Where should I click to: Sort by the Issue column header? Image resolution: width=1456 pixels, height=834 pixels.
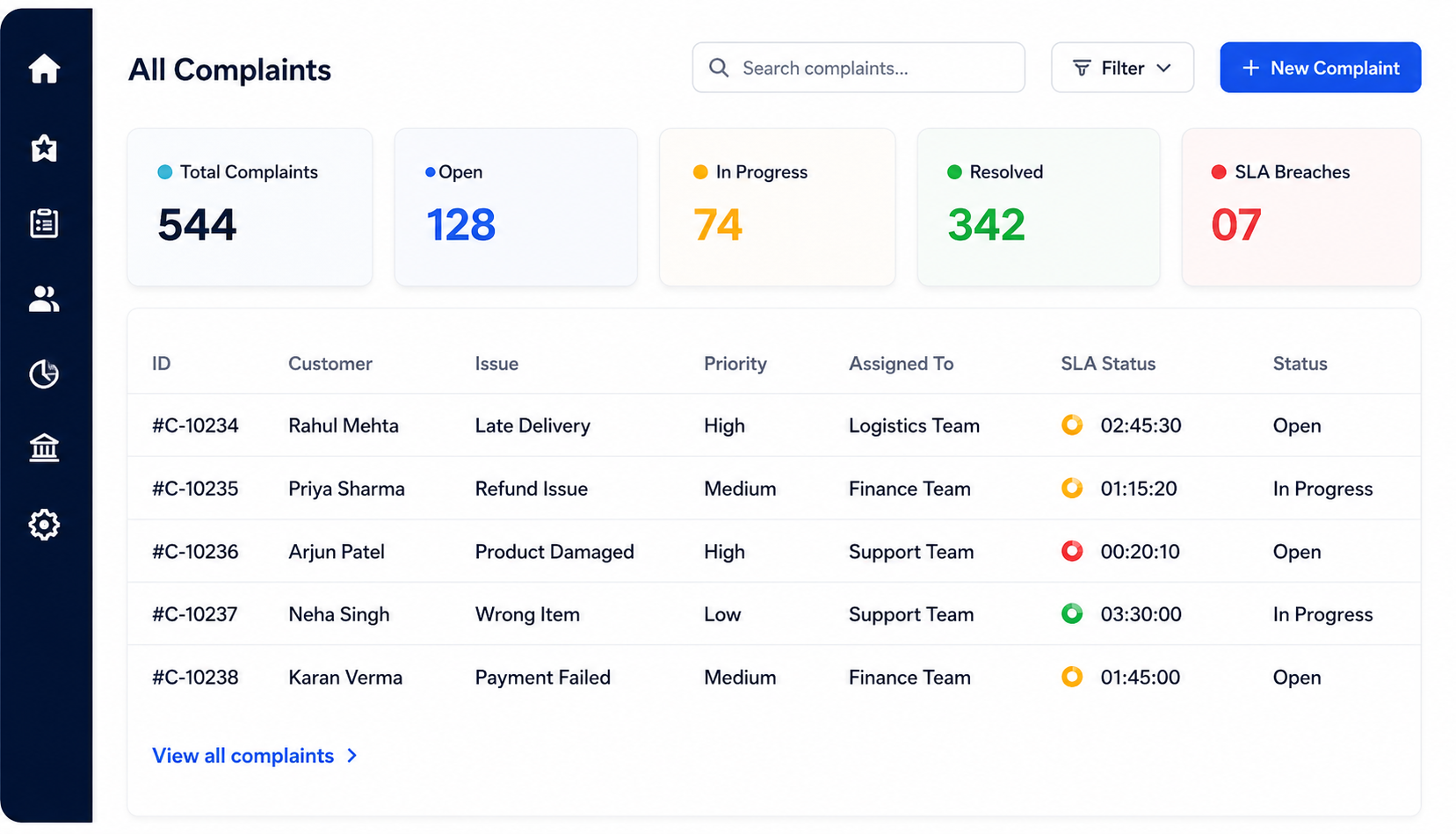pyautogui.click(x=496, y=364)
